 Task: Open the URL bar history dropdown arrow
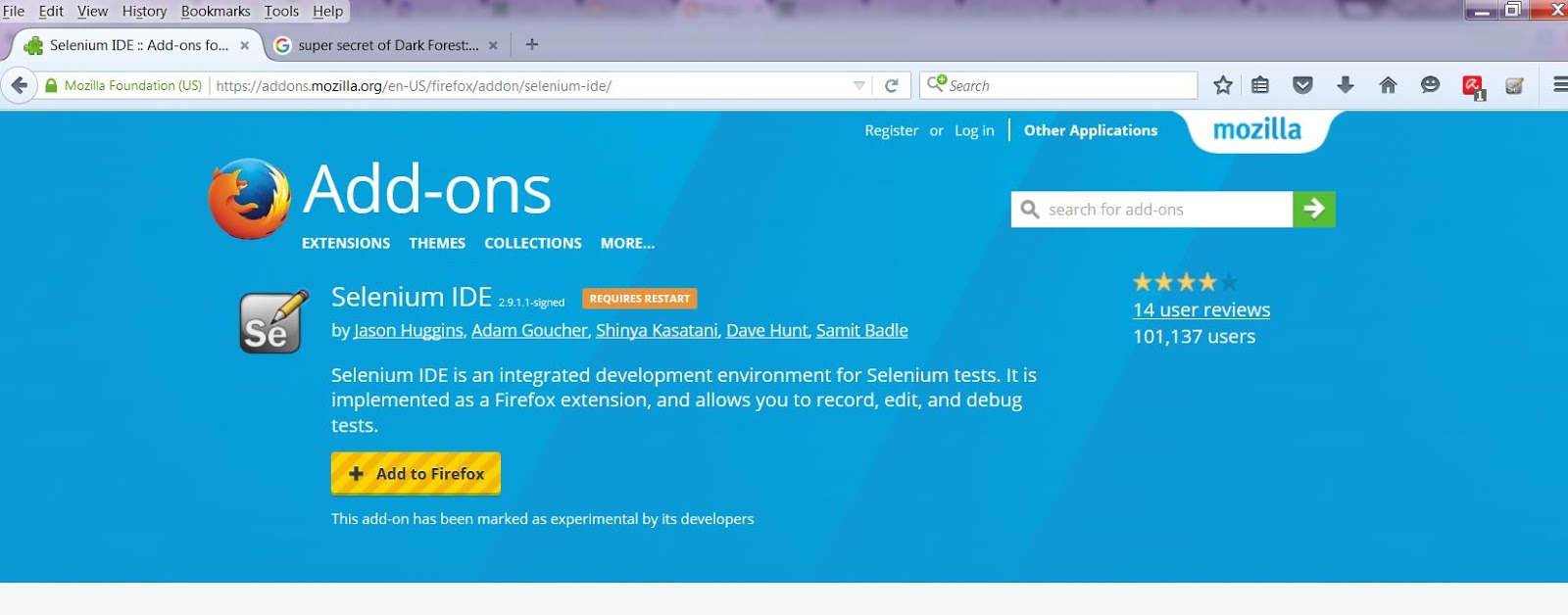click(x=859, y=85)
